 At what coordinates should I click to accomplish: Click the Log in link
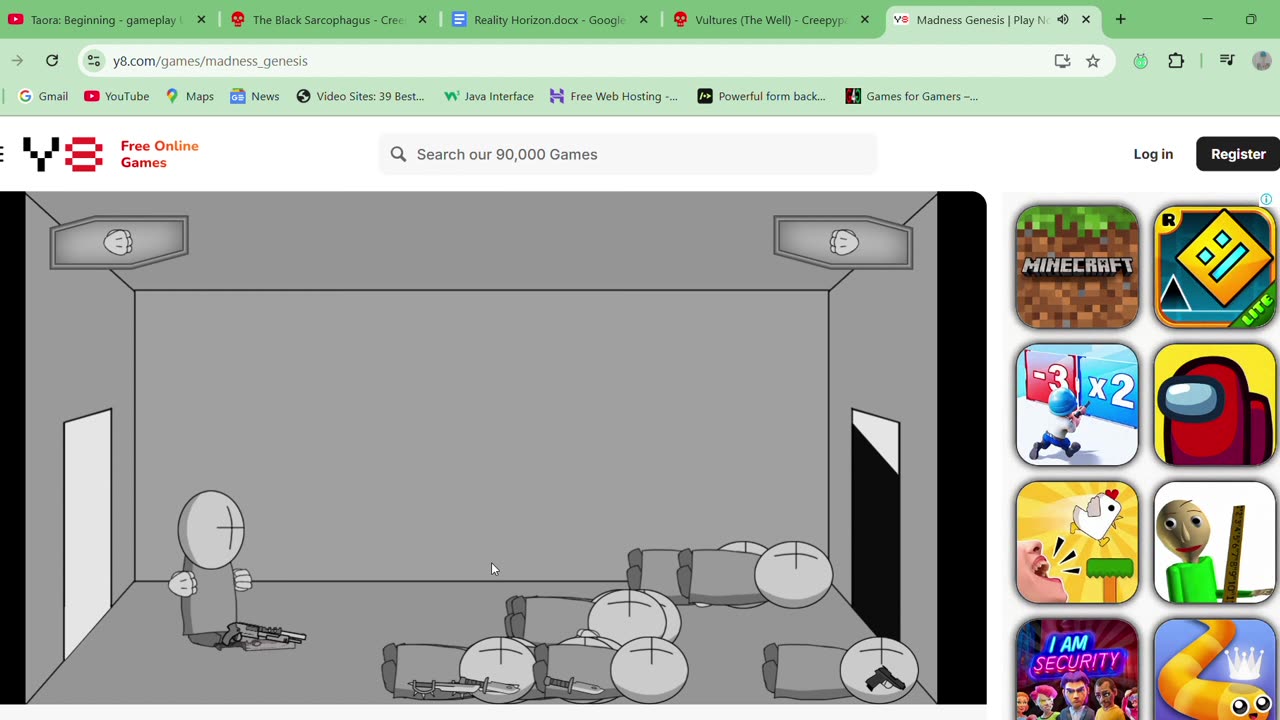1153,154
